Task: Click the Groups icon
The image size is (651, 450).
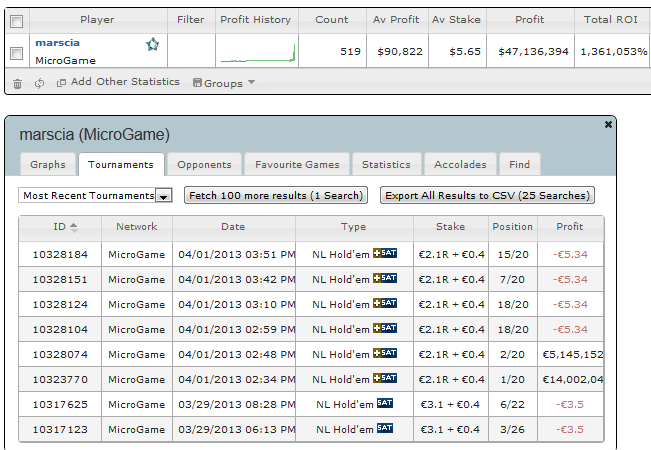Action: click(197, 83)
